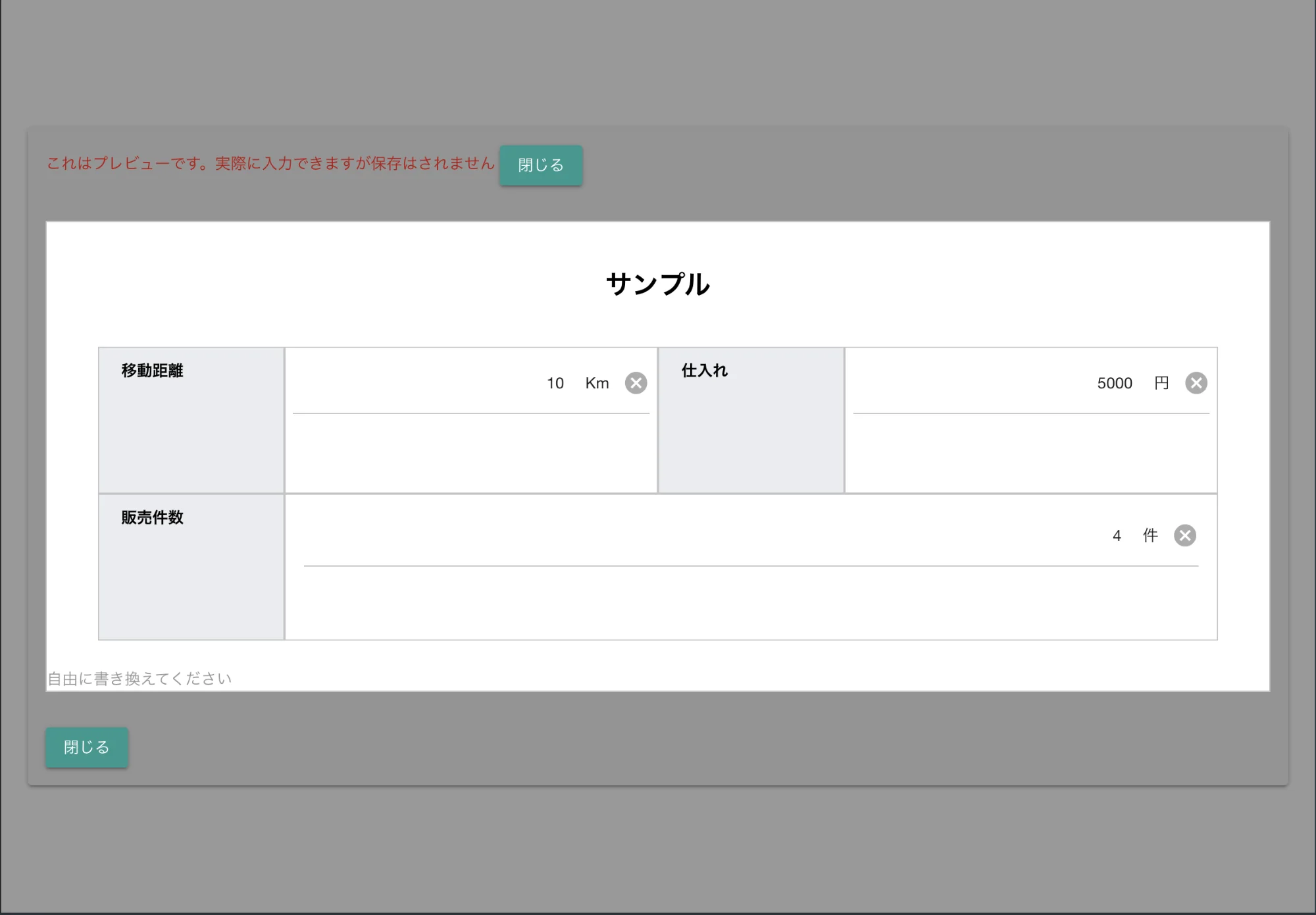Click the 販売件数 row label

click(152, 517)
